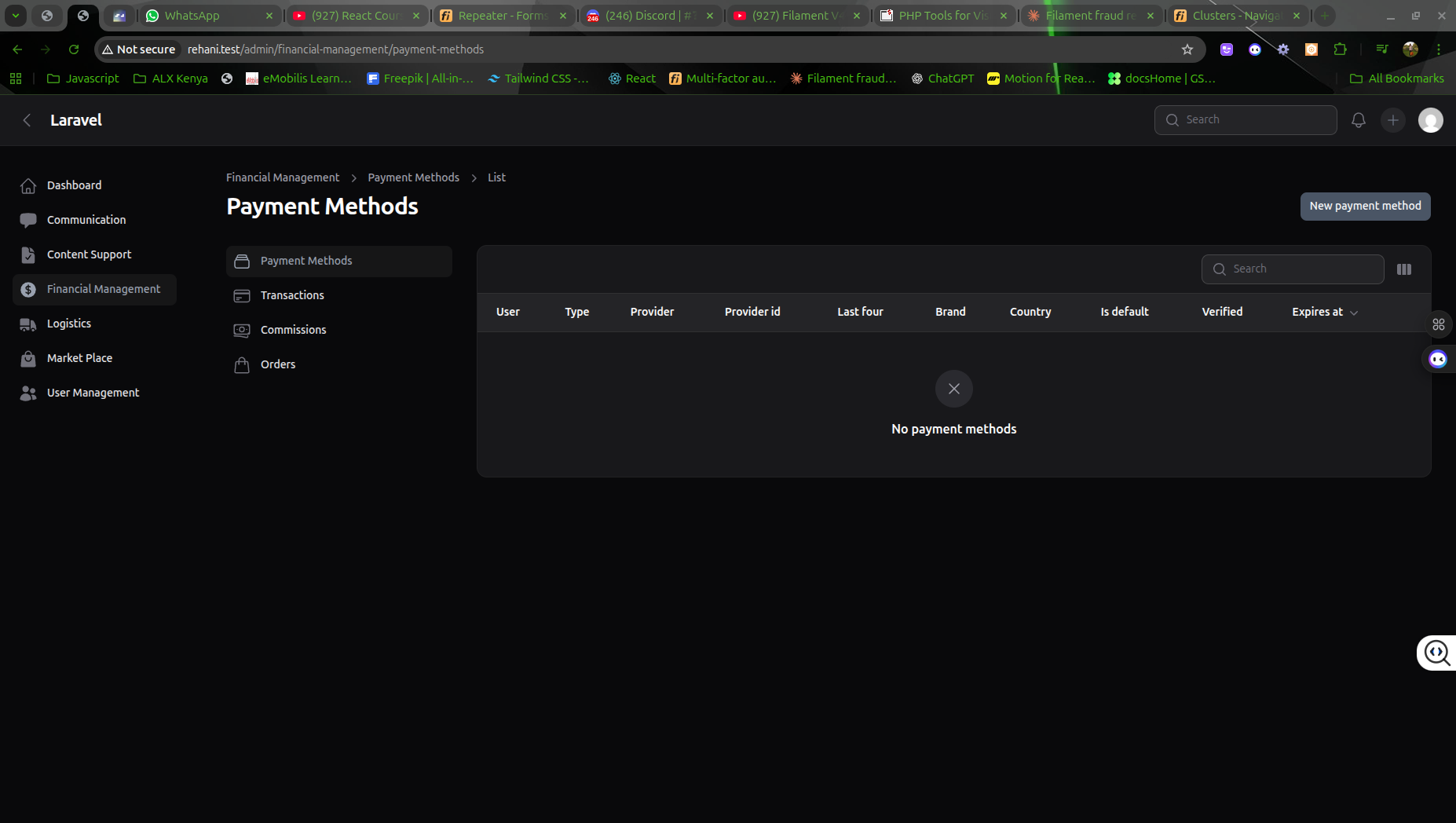Screen dimensions: 1456x823
Task: Click the Brand column header
Action: click(950, 312)
